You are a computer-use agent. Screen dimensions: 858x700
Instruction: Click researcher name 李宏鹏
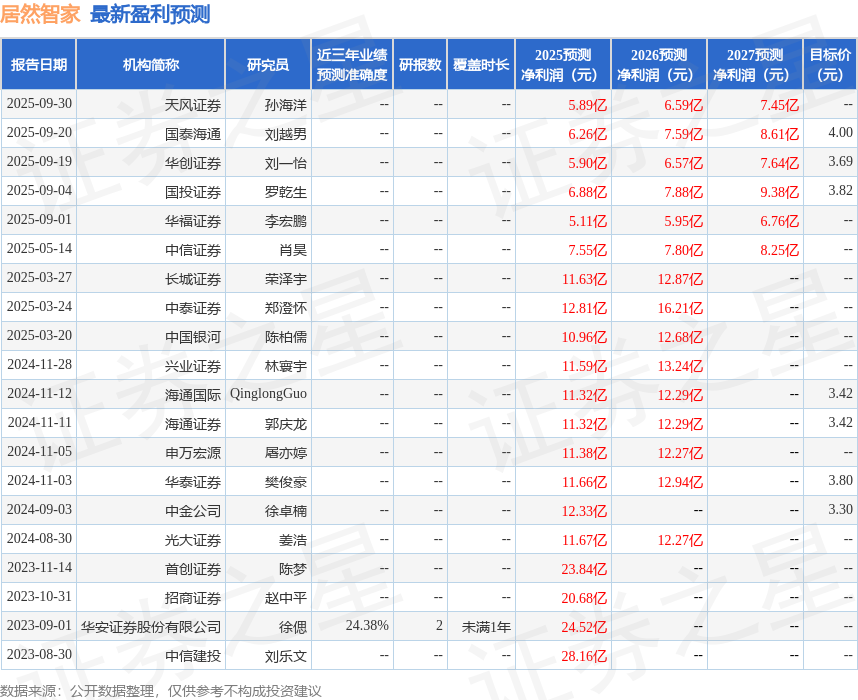tap(286, 221)
